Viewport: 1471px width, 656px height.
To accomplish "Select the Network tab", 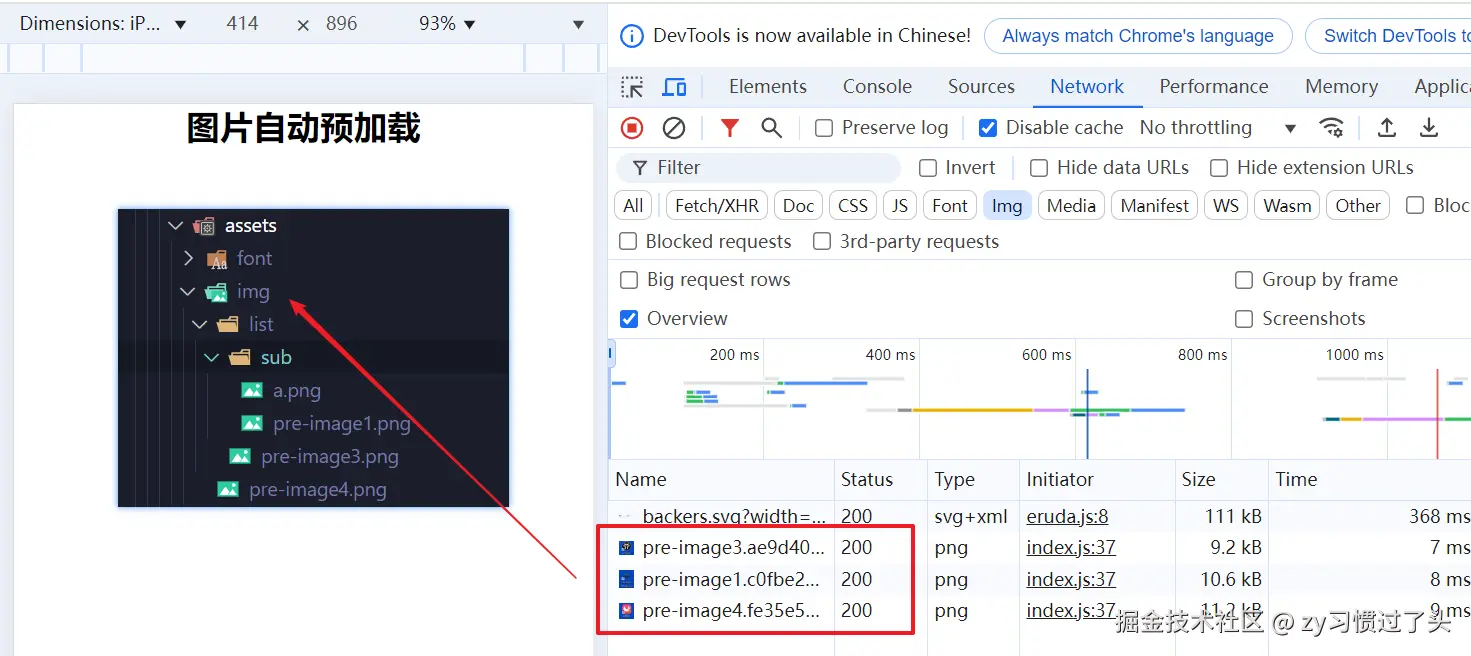I will [x=1087, y=87].
